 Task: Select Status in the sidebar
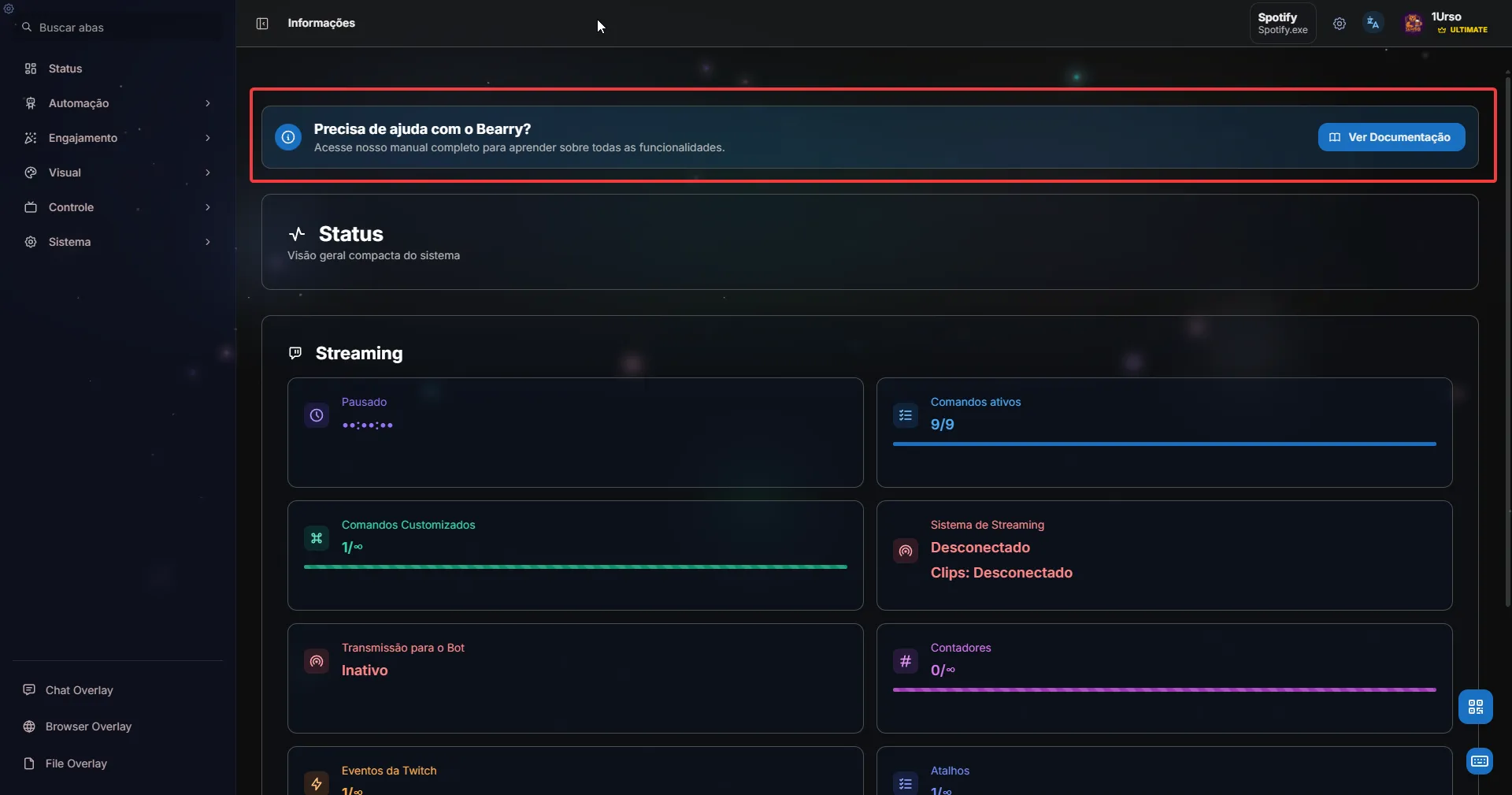pos(65,69)
